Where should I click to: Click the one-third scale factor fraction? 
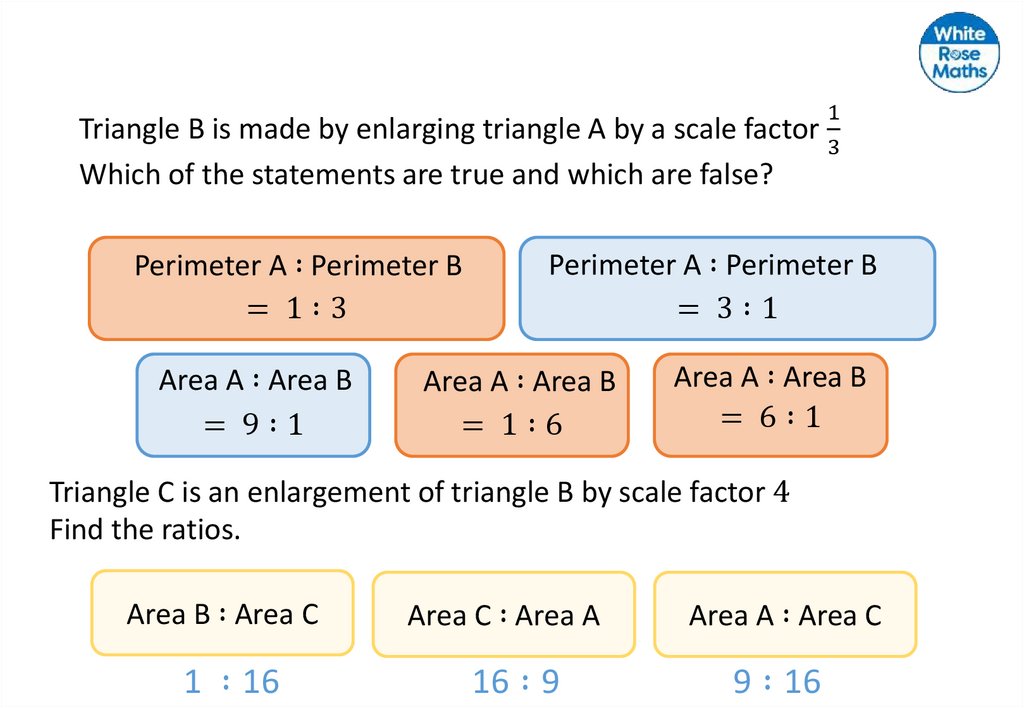click(x=835, y=131)
